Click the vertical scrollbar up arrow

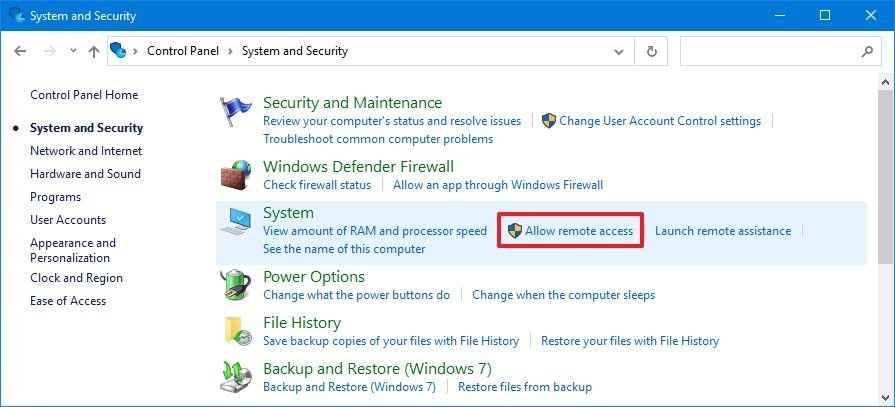coord(885,83)
